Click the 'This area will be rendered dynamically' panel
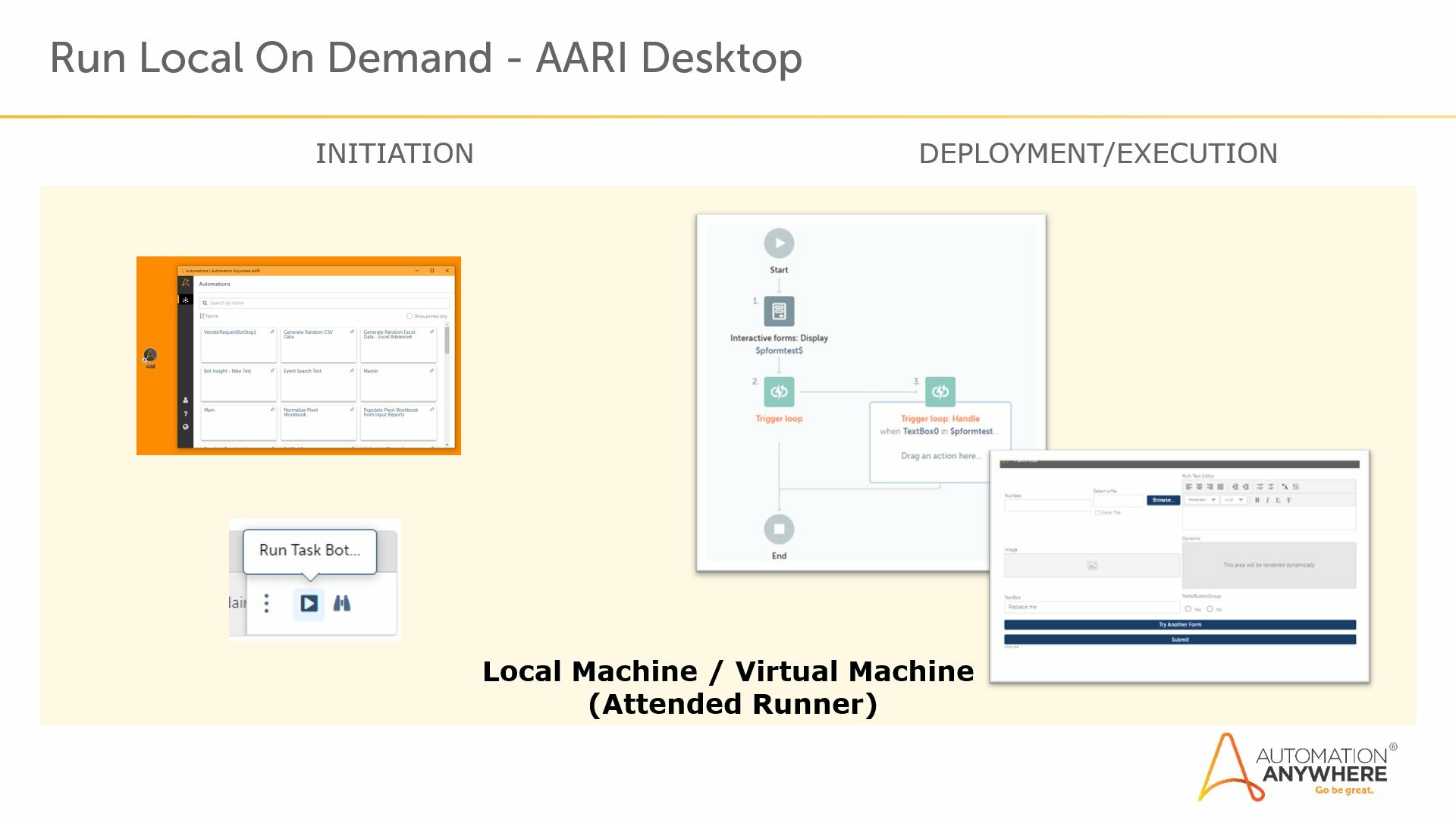This screenshot has width=1456, height=817. [x=1269, y=565]
